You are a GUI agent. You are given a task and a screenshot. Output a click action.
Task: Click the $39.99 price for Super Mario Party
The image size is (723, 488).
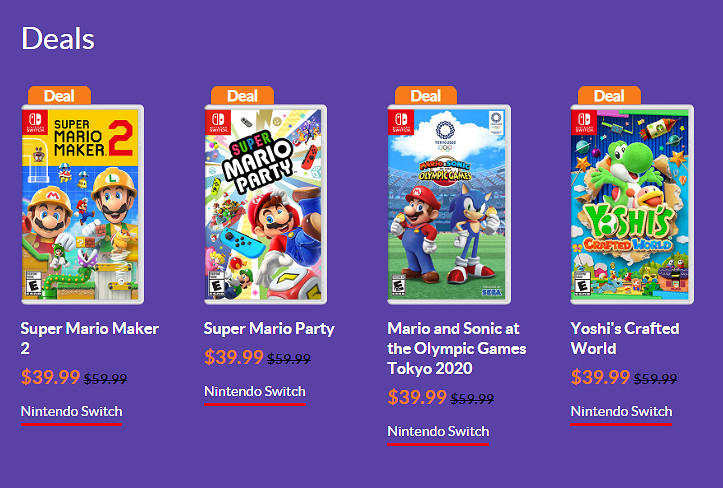pyautogui.click(x=233, y=357)
